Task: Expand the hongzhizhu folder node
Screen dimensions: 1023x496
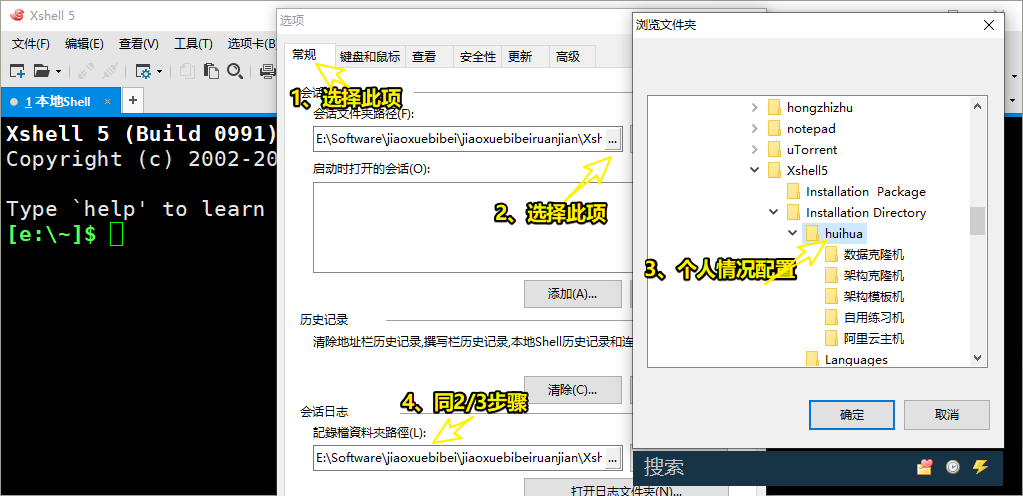Action: [x=755, y=108]
